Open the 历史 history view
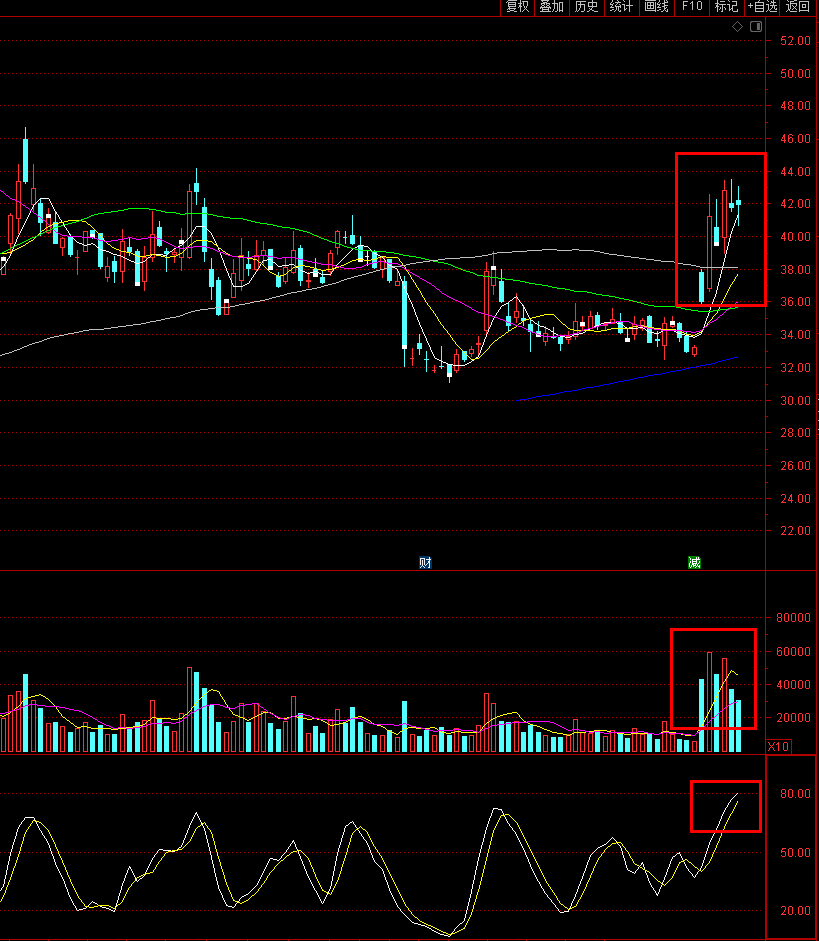Screen dimensions: 819x941 586,7
